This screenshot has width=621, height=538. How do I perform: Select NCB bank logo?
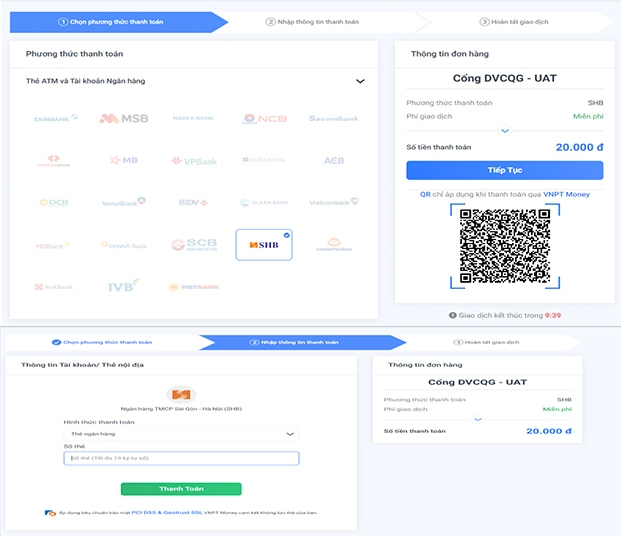click(264, 118)
